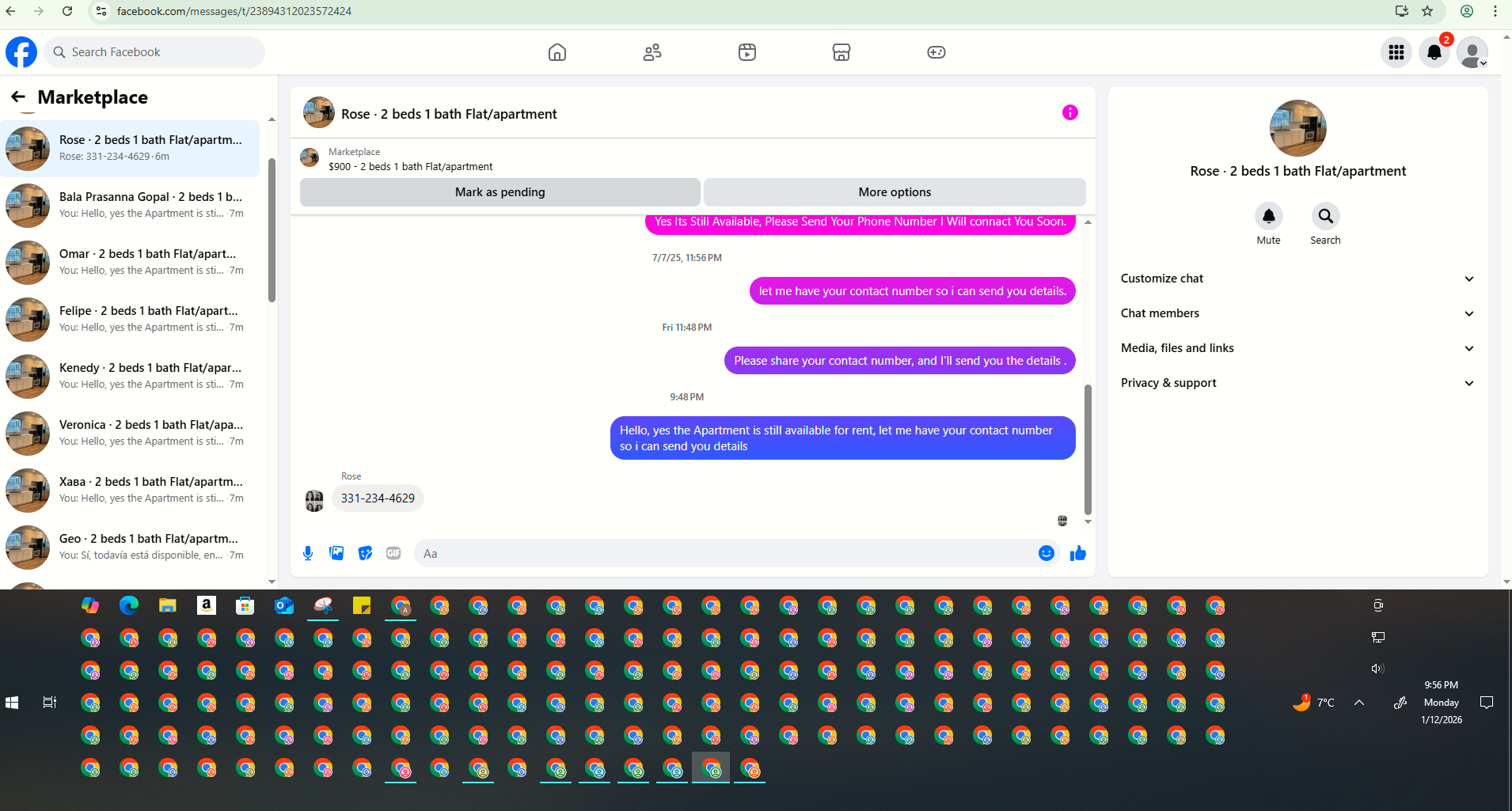This screenshot has height=811, width=1512.
Task: Select Rose conversation in list
Action: (131, 149)
